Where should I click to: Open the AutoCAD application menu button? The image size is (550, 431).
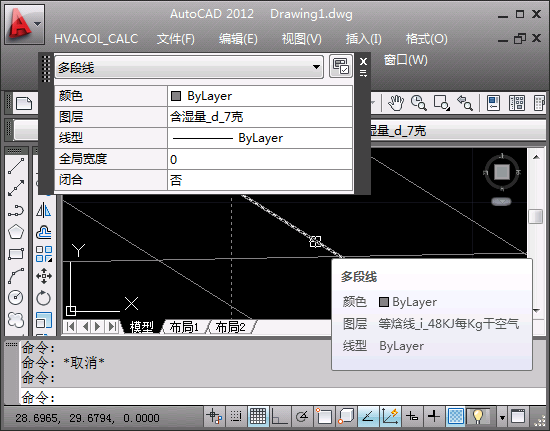25,25
